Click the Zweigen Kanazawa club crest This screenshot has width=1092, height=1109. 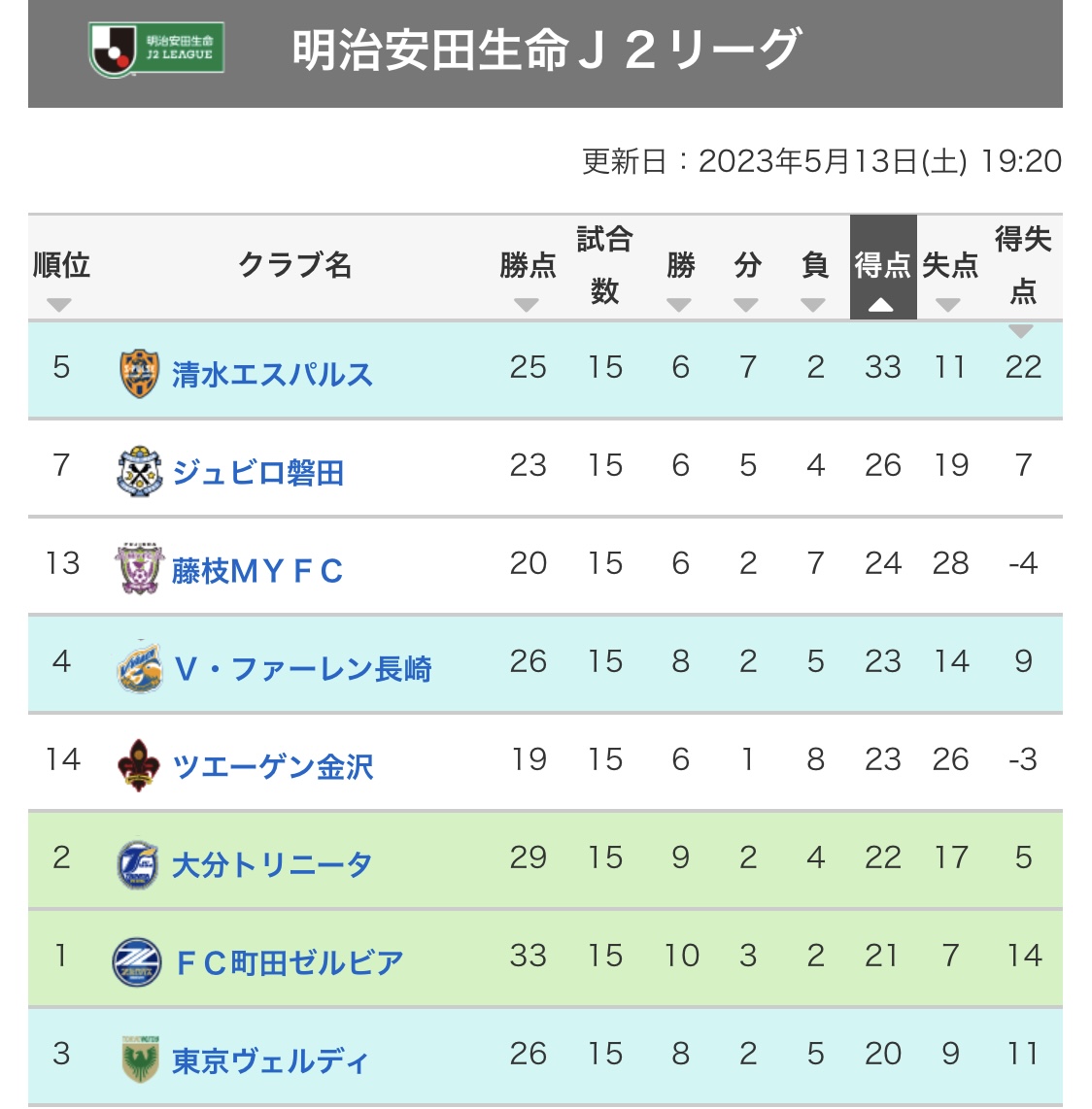pyautogui.click(x=139, y=765)
